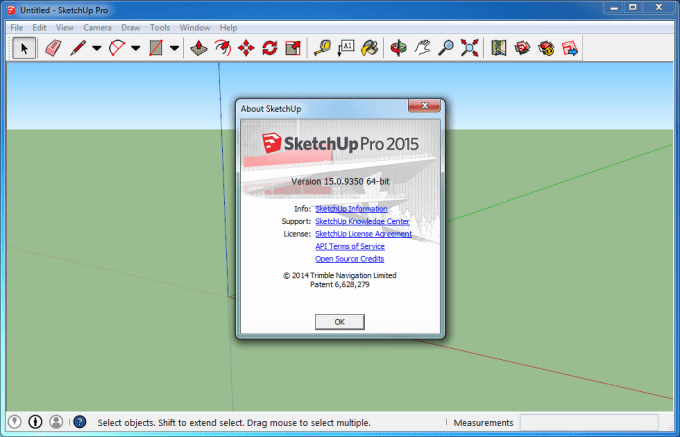Choose the Zoom magnifier tool
Image resolution: width=680 pixels, height=437 pixels.
446,48
